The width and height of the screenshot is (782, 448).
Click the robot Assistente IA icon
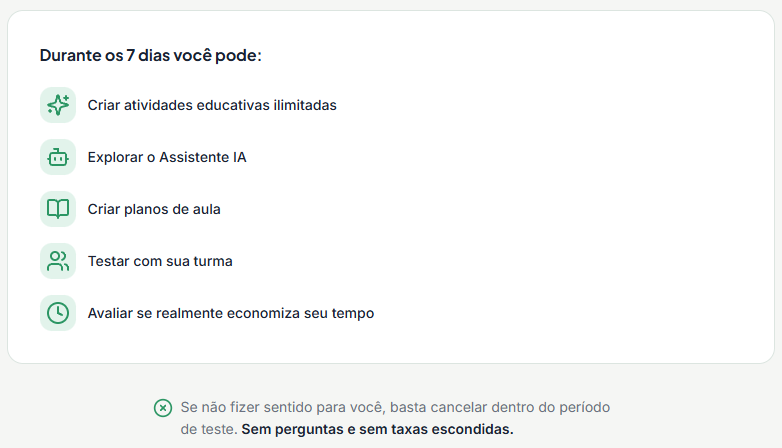click(58, 157)
